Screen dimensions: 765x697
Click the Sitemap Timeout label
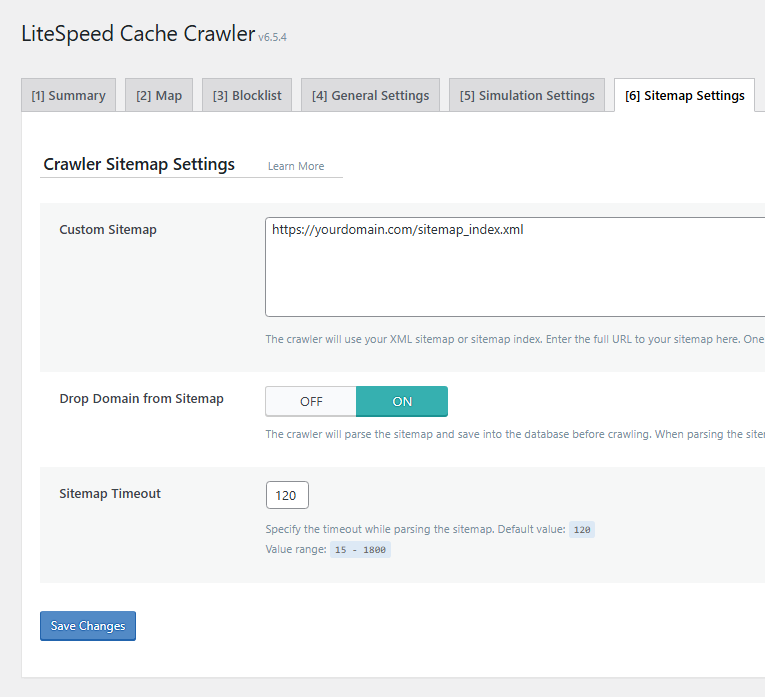coord(110,494)
